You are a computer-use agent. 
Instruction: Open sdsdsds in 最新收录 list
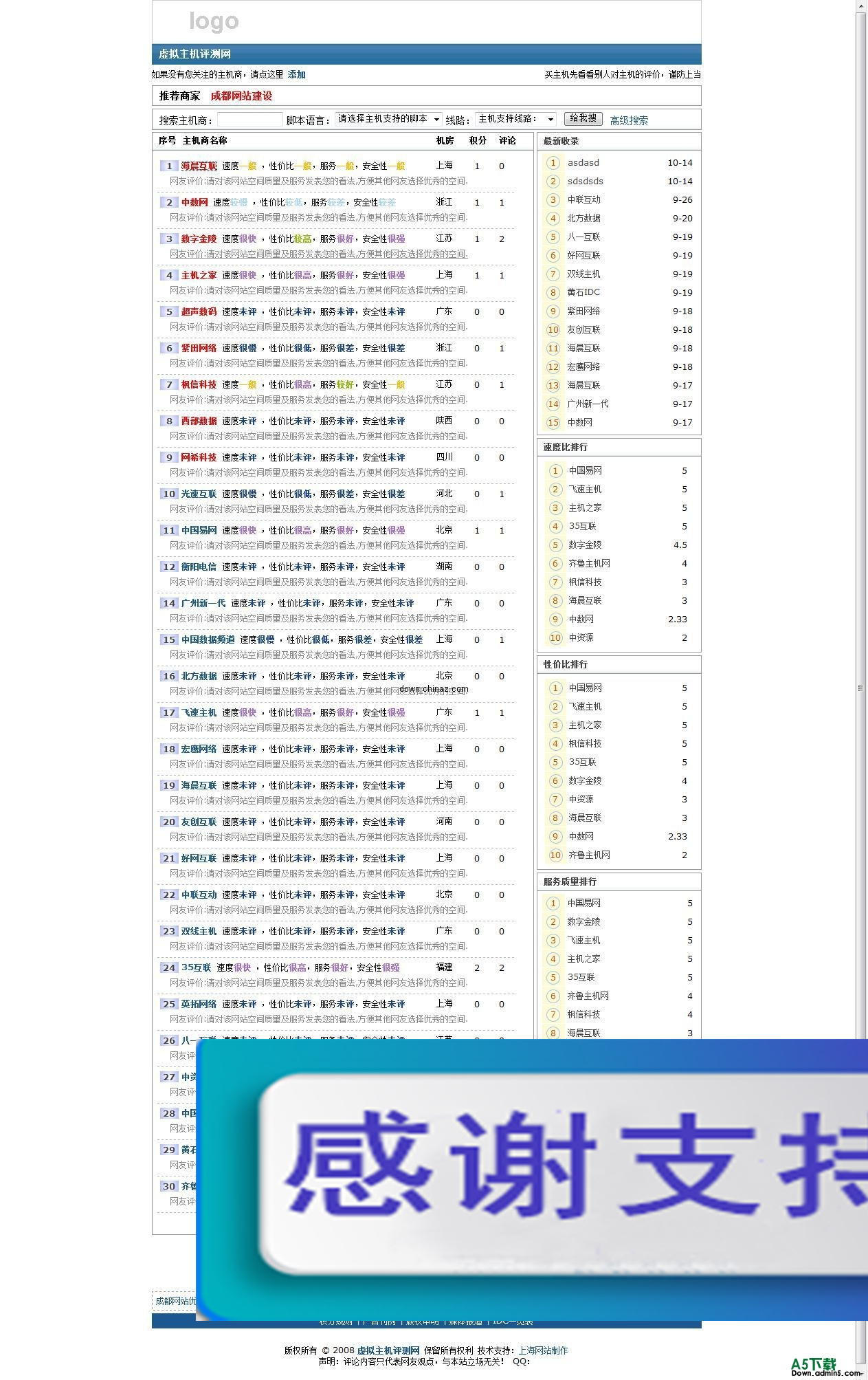586,182
